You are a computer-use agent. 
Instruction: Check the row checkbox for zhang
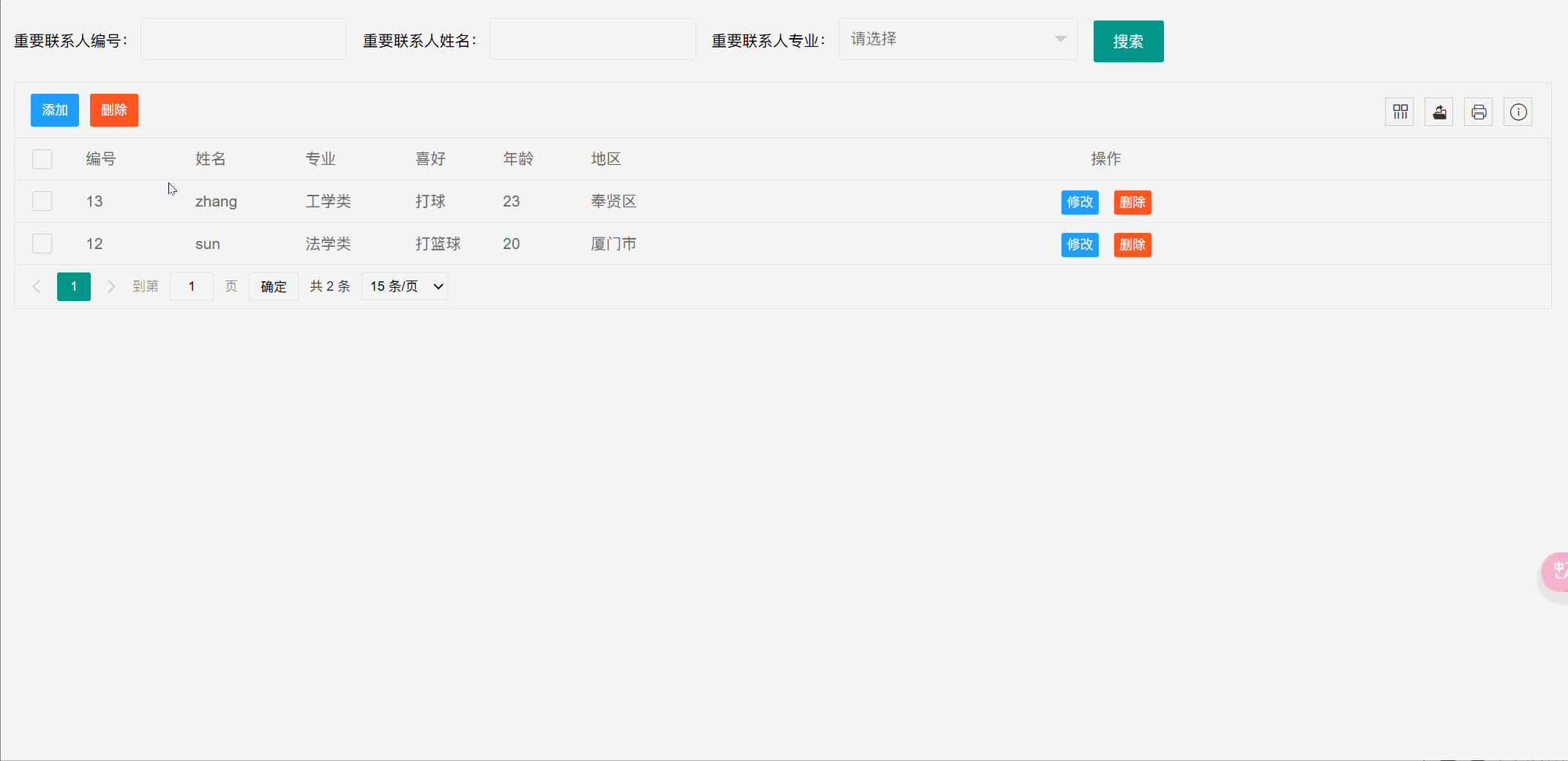pos(42,201)
